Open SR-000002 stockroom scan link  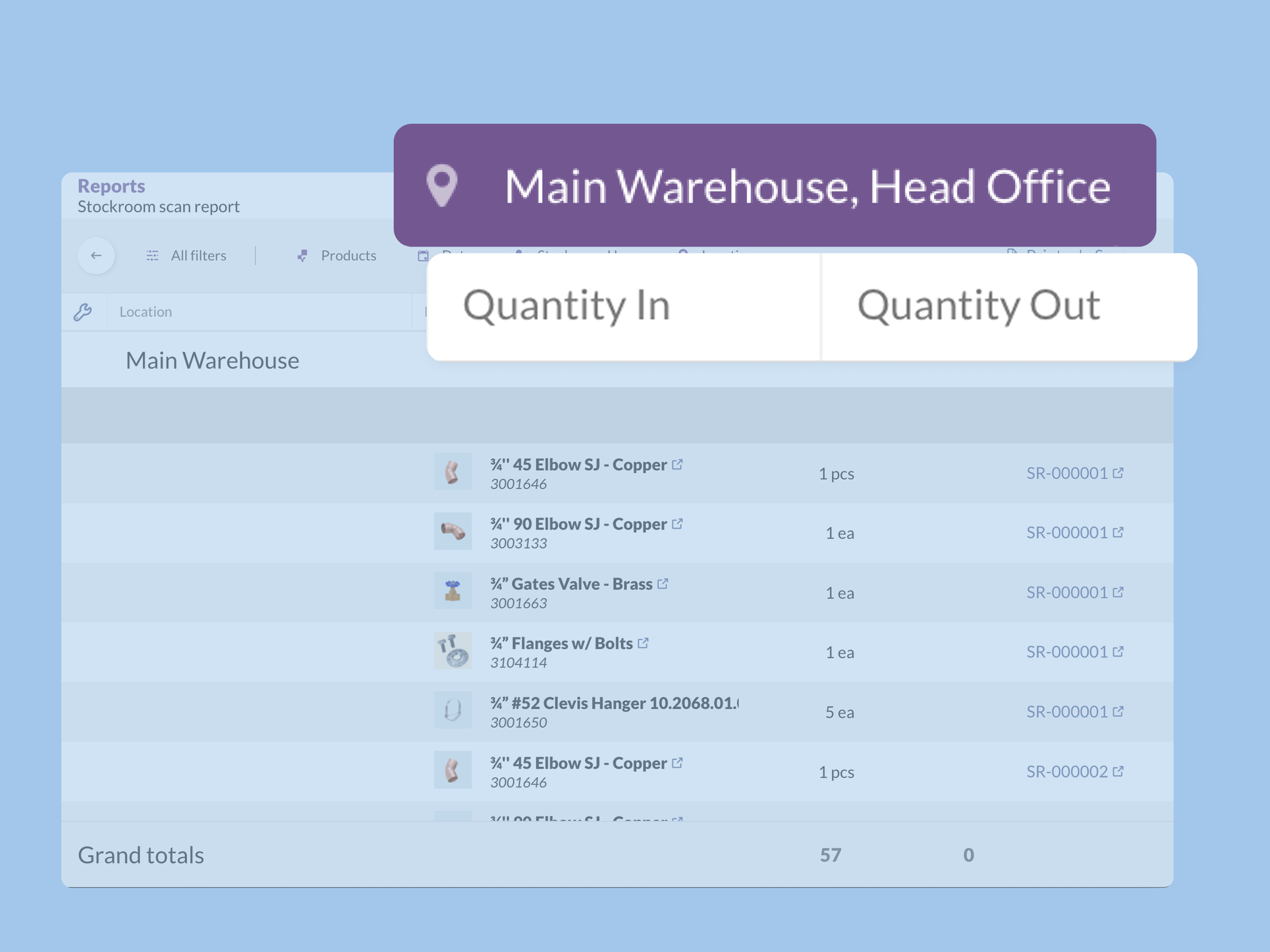click(1067, 772)
